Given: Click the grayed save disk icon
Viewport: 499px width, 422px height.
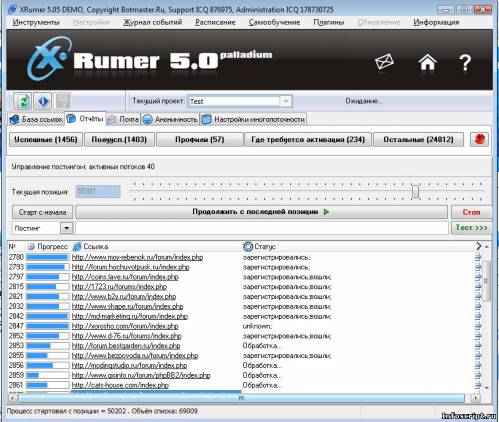Looking at the screenshot, I should pyautogui.click(x=63, y=101).
